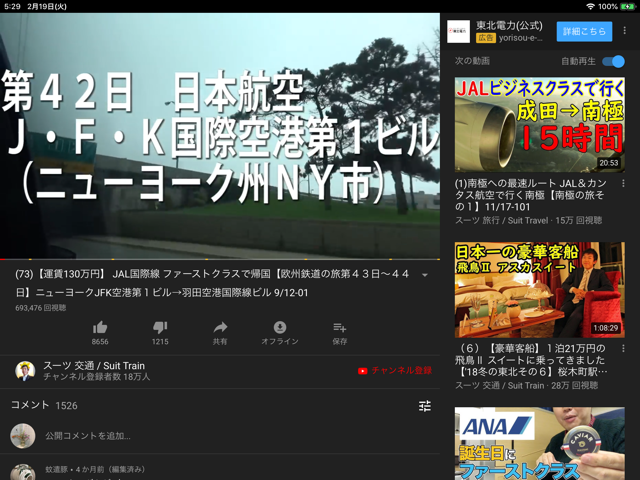Open video title （６）【豪華客船】飛鳥Ⅱ
Screen dimensions: 640x480
[531, 360]
